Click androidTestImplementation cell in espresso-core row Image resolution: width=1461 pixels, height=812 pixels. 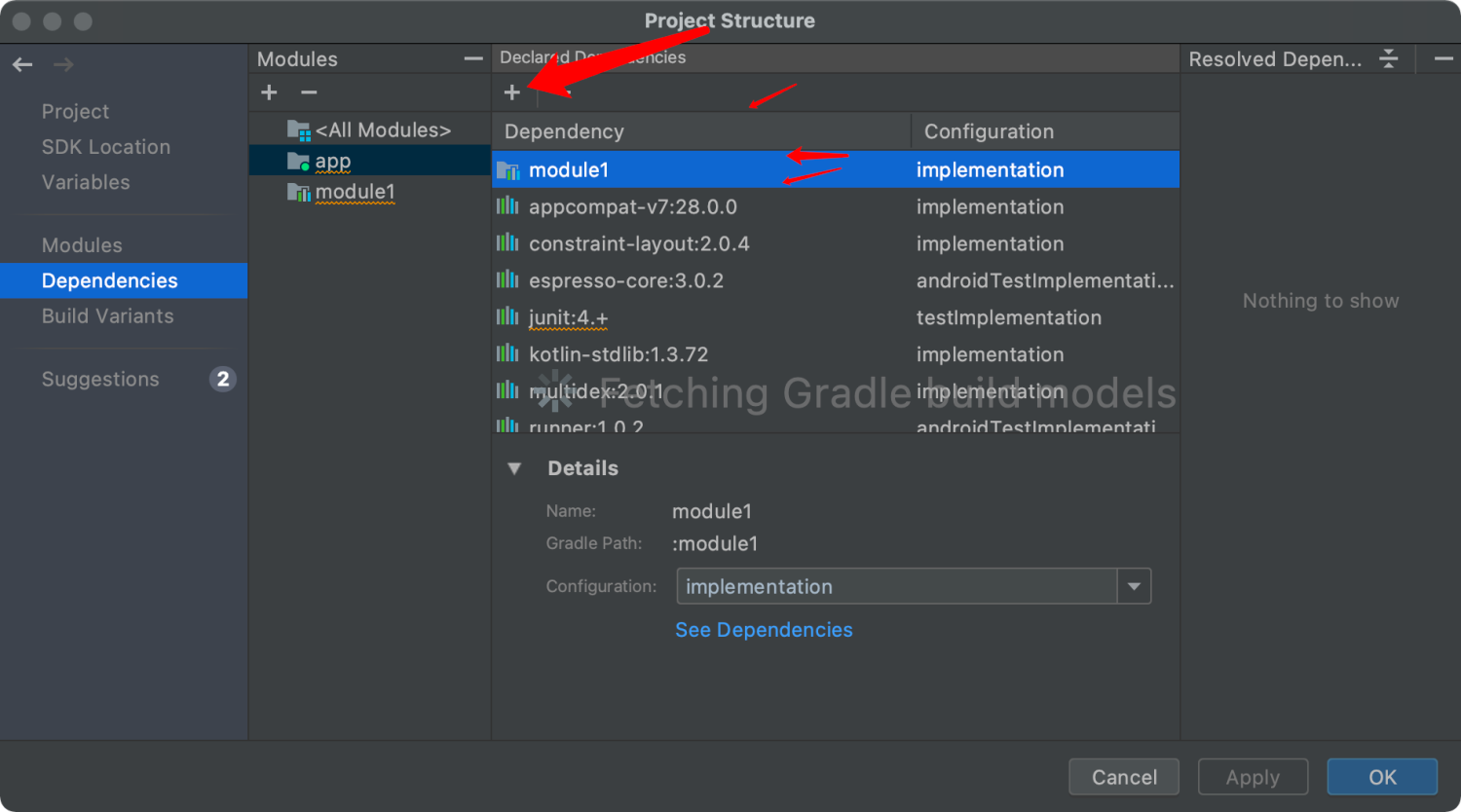1045,280
